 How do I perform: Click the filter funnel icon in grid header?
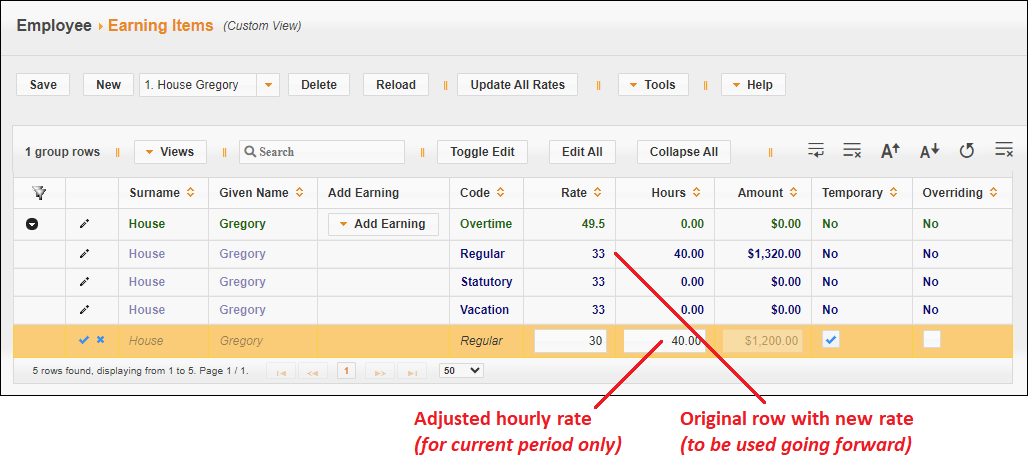pos(40,193)
